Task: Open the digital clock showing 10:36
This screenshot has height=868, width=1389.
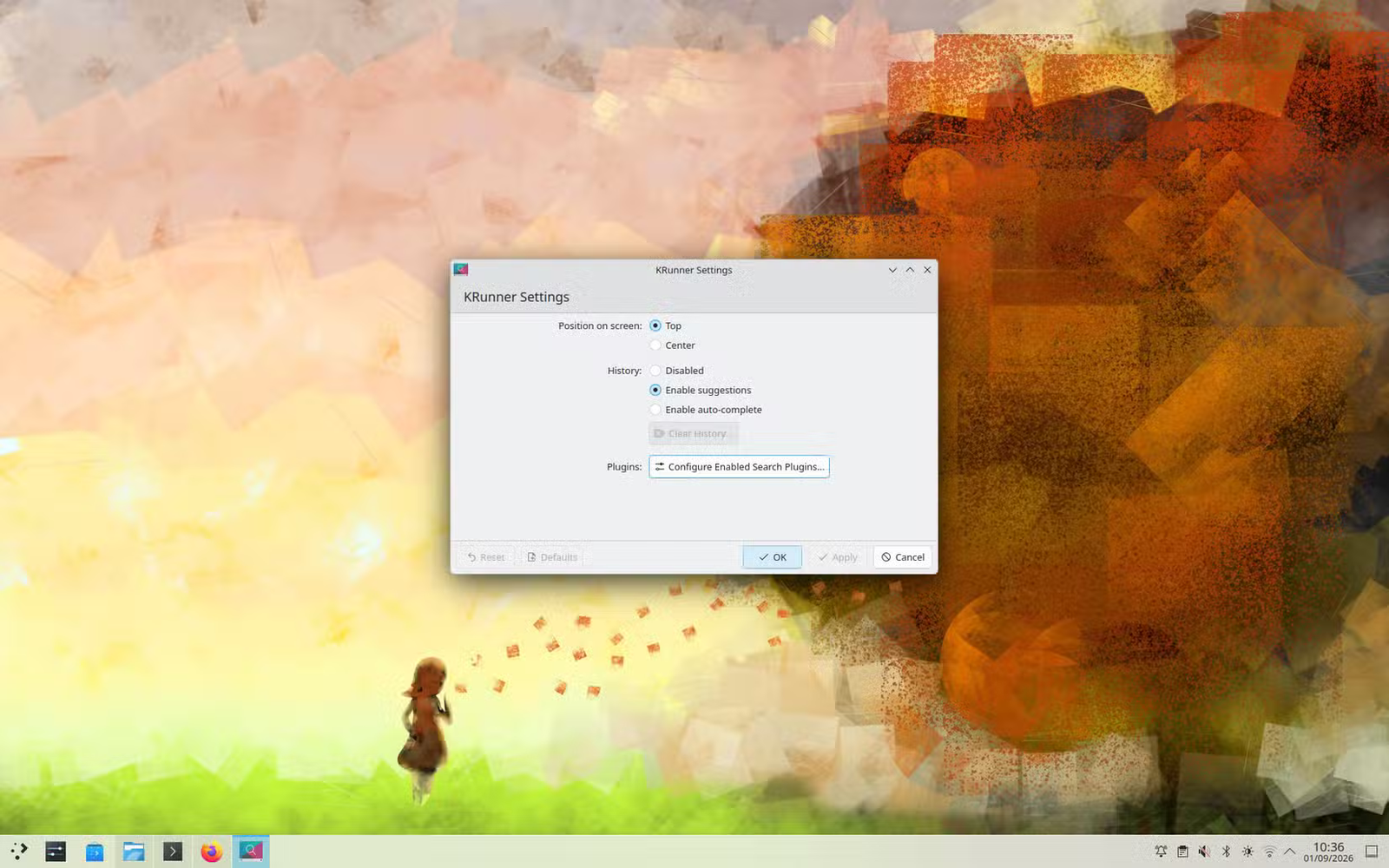Action: tap(1328, 852)
